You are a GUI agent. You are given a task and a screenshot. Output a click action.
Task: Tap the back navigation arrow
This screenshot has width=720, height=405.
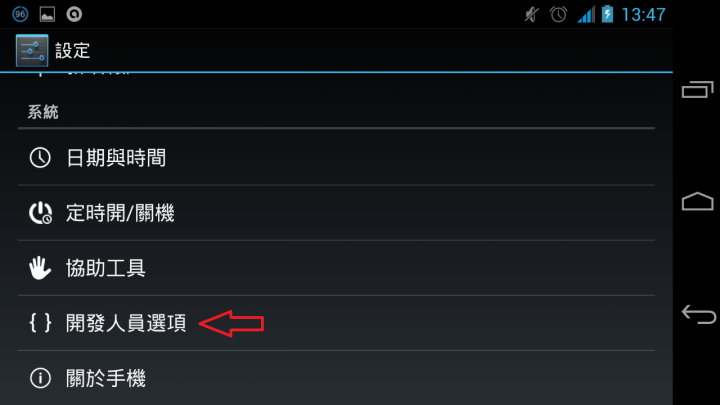698,314
